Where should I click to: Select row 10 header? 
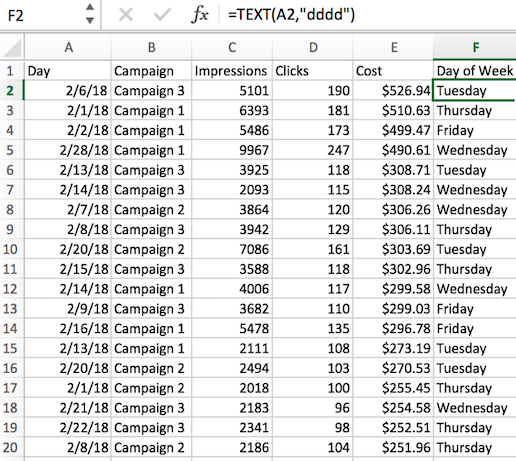[11, 249]
